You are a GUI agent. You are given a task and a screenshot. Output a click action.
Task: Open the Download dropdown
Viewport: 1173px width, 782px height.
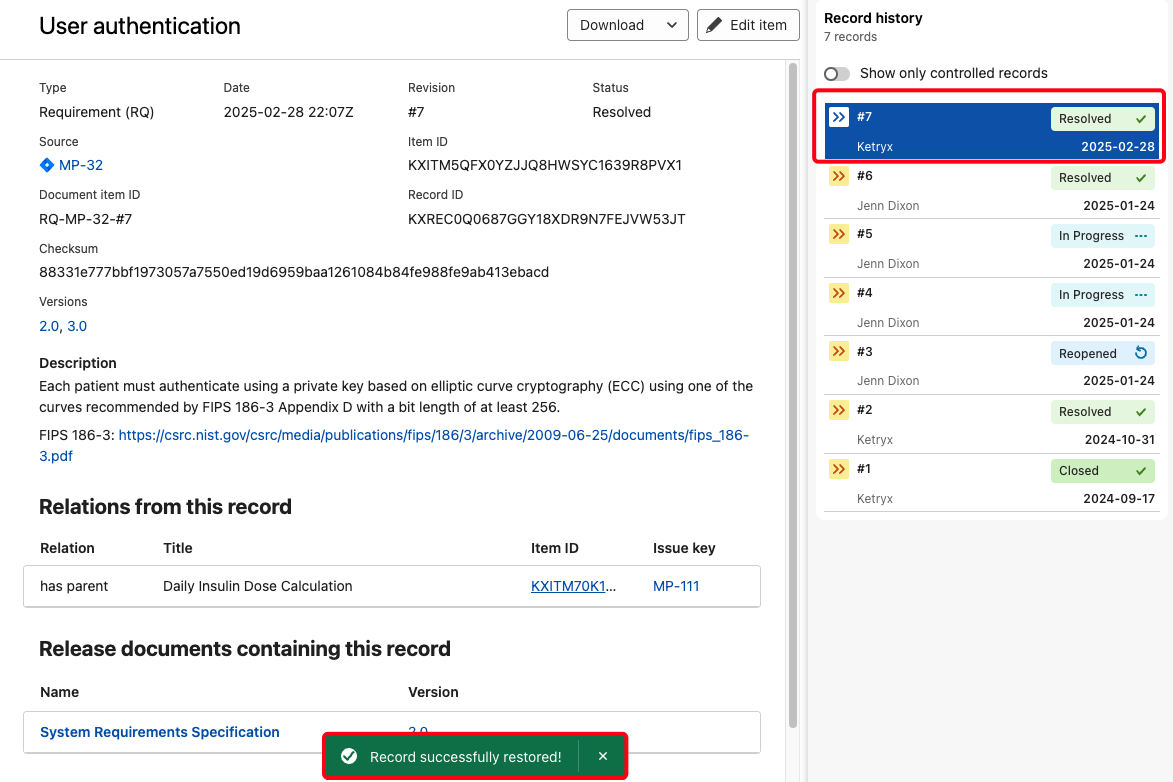click(x=628, y=25)
